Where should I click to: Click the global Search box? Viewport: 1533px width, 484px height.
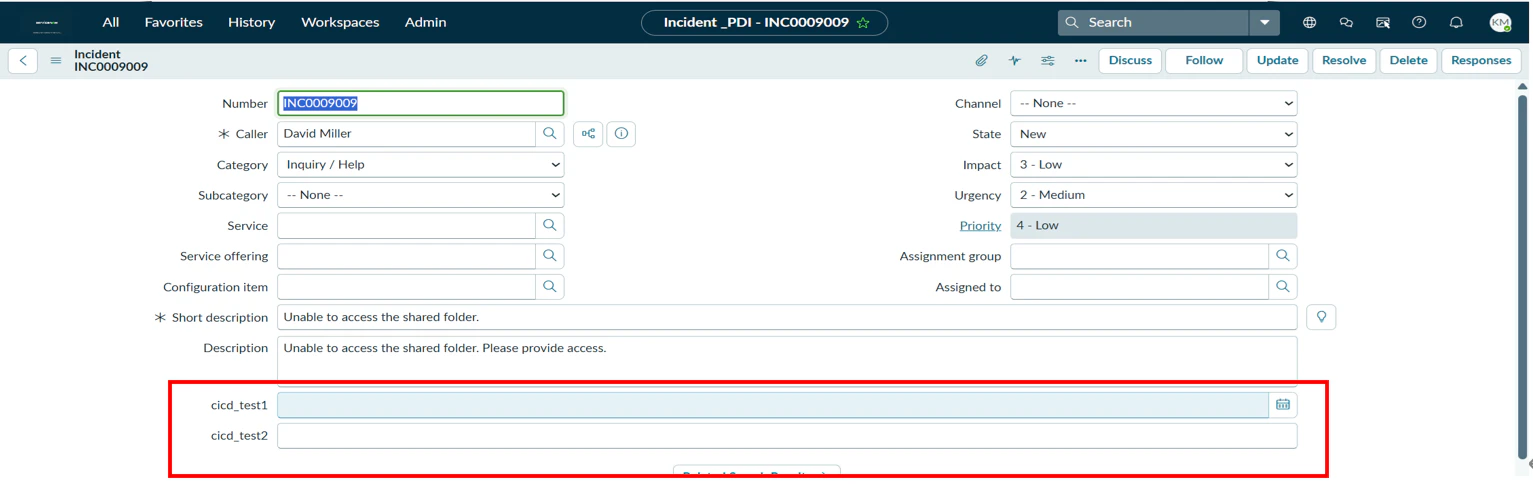tap(1154, 22)
